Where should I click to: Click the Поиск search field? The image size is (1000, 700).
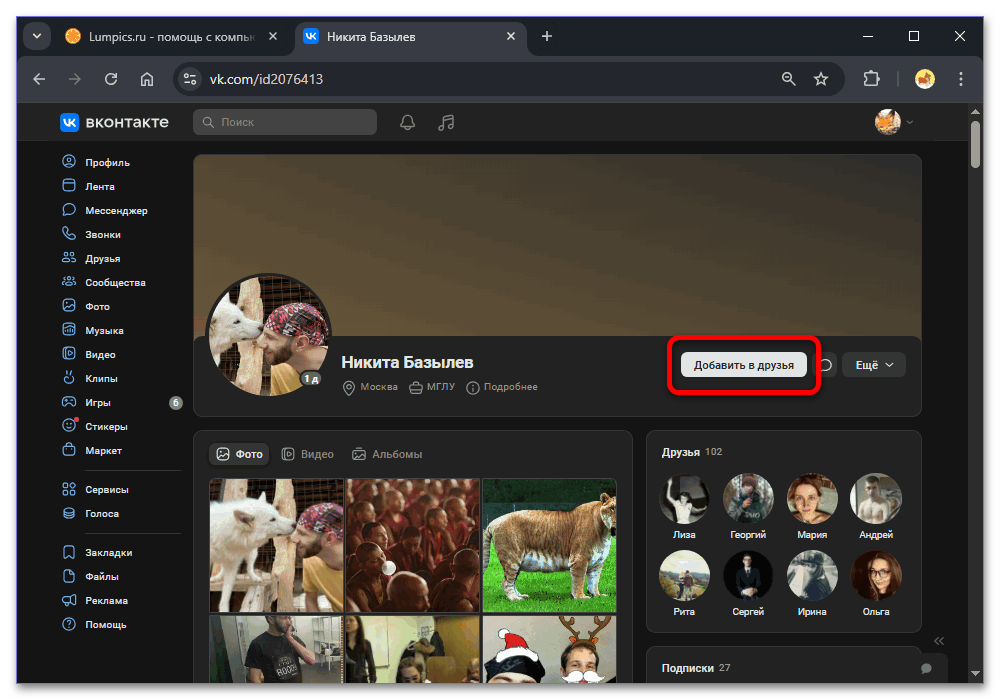(x=285, y=122)
